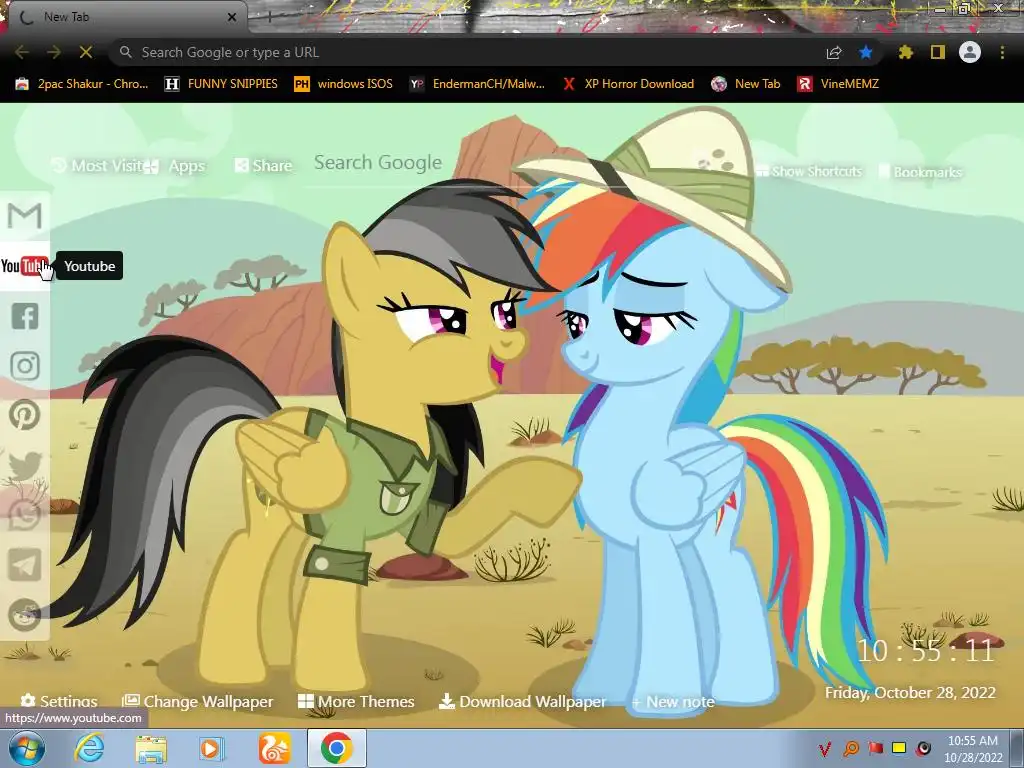Open More Themes
Image resolution: width=1024 pixels, height=768 pixels.
(356, 701)
